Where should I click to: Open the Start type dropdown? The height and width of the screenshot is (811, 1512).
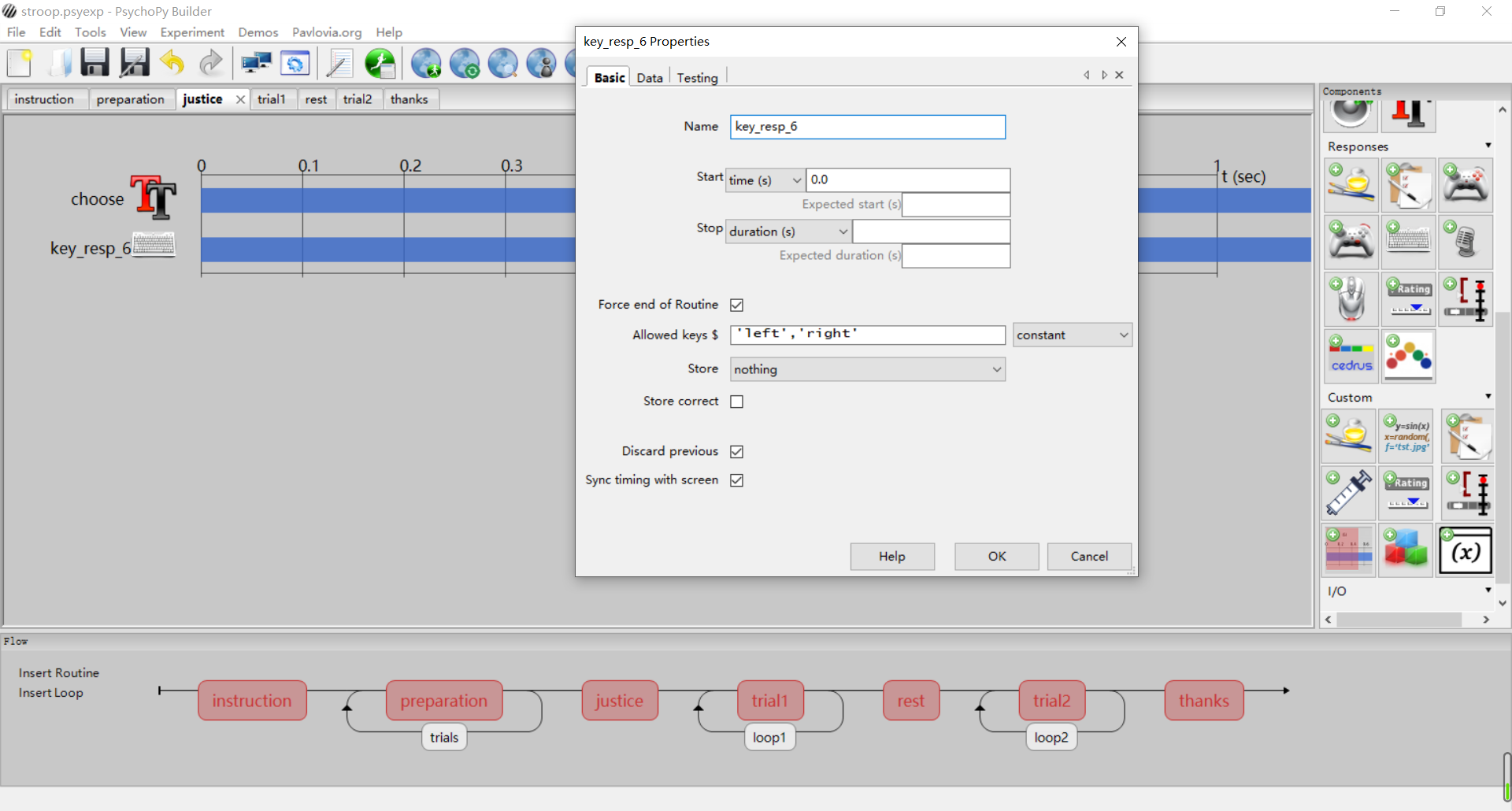tap(765, 180)
